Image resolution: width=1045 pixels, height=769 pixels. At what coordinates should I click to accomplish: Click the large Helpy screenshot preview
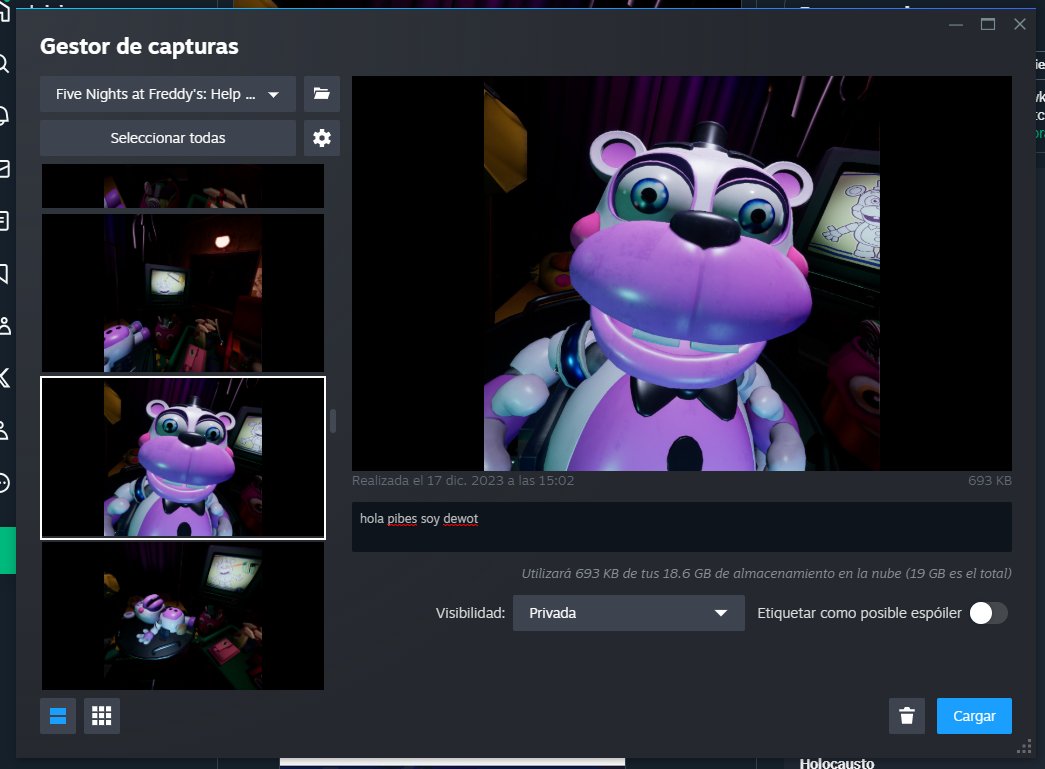(682, 273)
